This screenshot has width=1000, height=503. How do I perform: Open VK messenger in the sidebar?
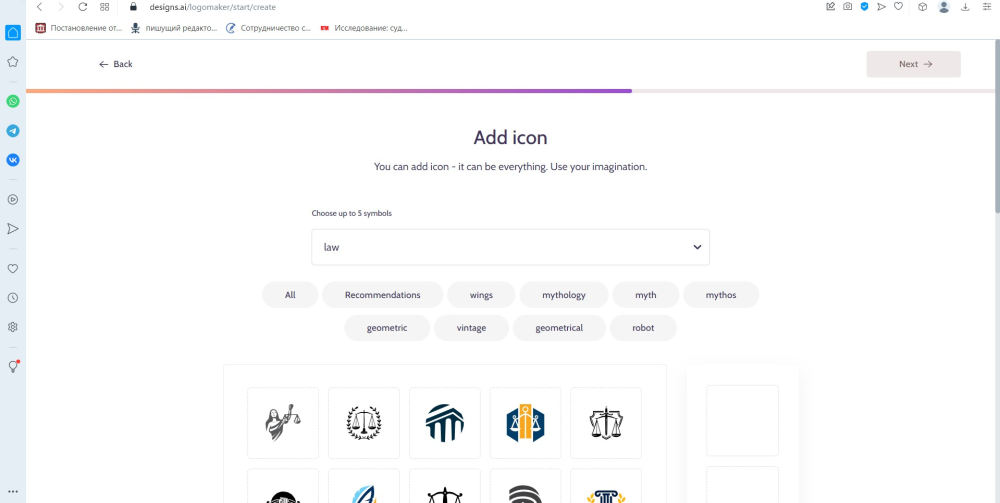pos(13,159)
